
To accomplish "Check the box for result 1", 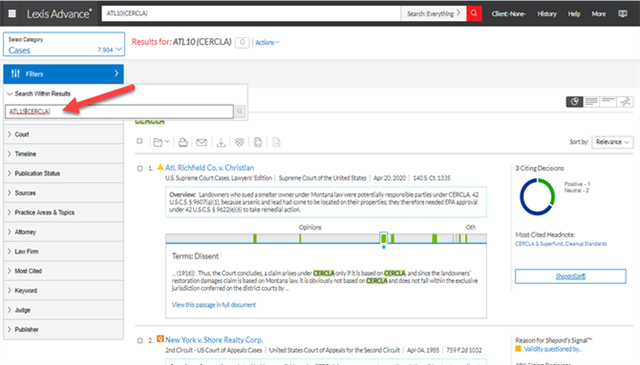I will pos(140,168).
